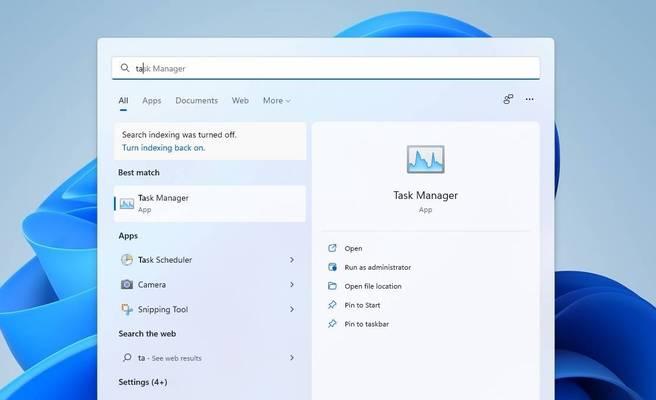Switch to the Documents tab
This screenshot has height=400, width=656.
(x=197, y=100)
